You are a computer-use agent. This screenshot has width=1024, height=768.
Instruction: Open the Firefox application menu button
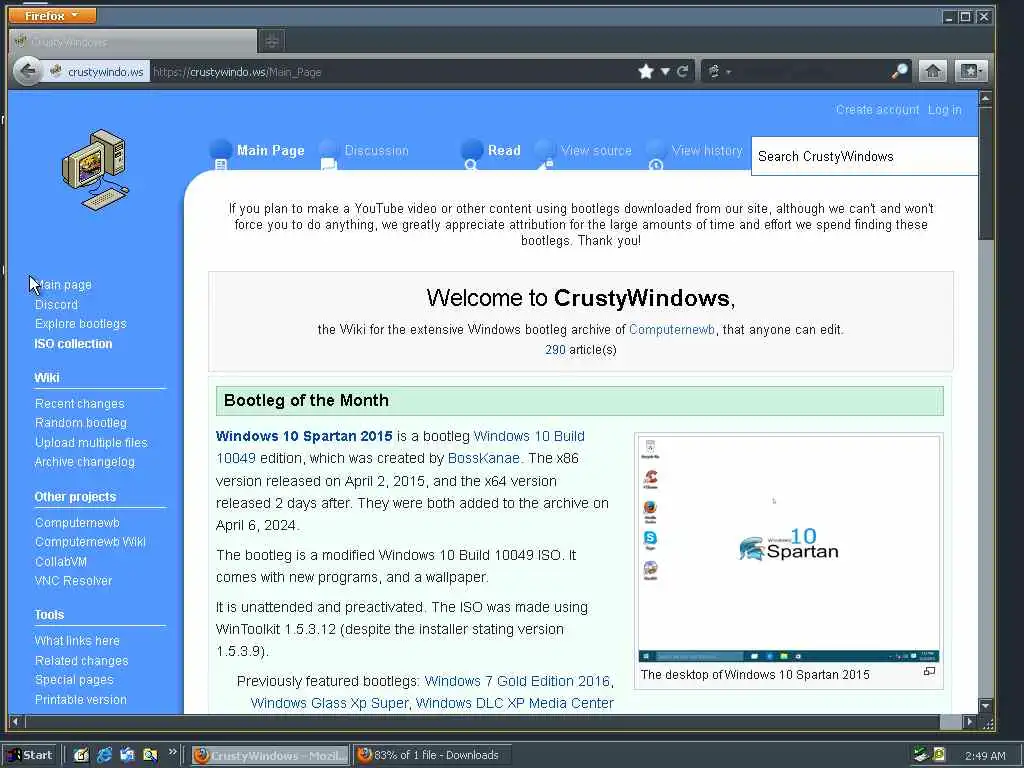point(52,15)
